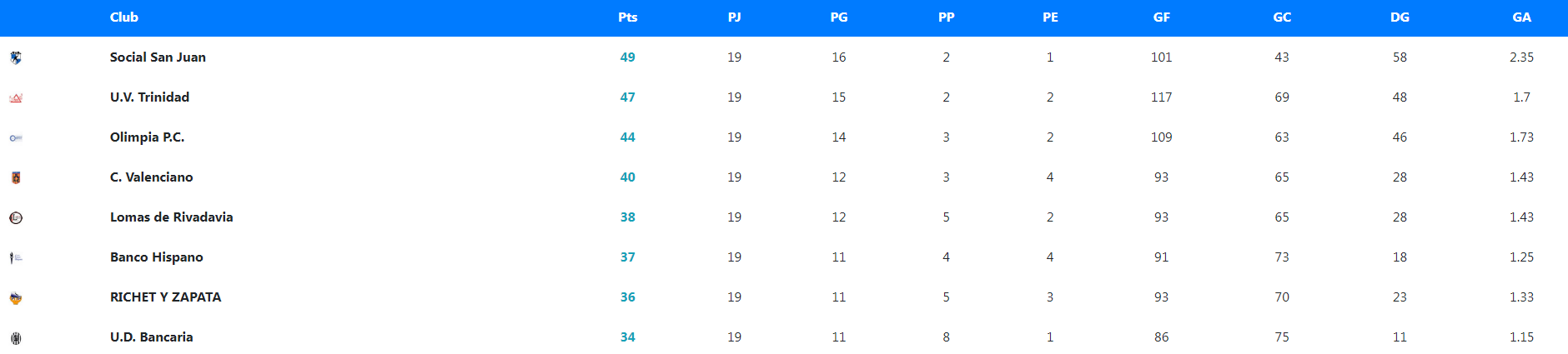This screenshot has width=1568, height=354.
Task: Click the Social San Juan club crest
Action: click(16, 57)
